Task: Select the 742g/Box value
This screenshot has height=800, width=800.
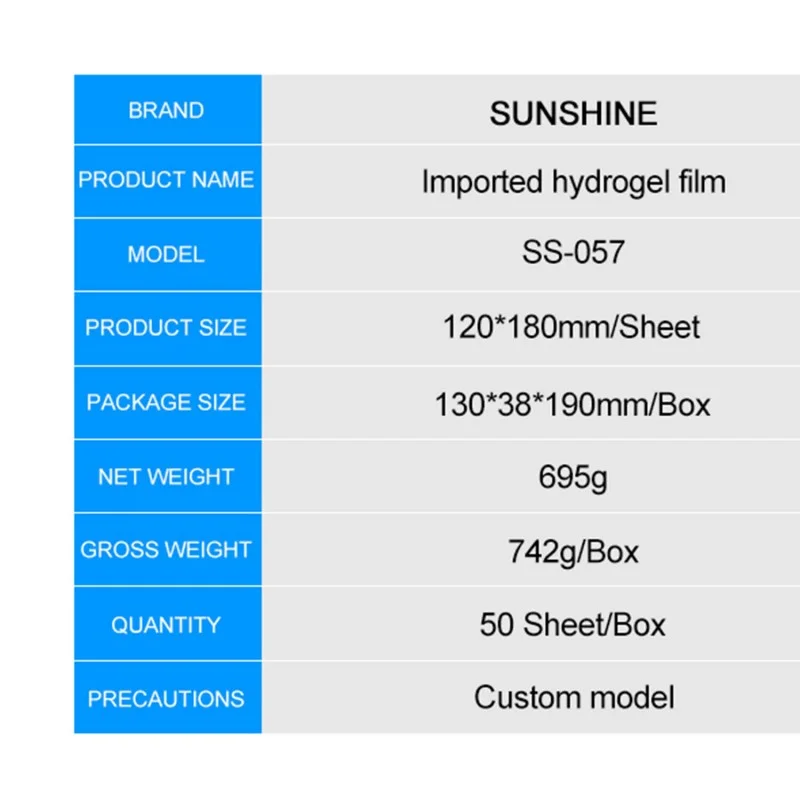Action: tap(573, 553)
